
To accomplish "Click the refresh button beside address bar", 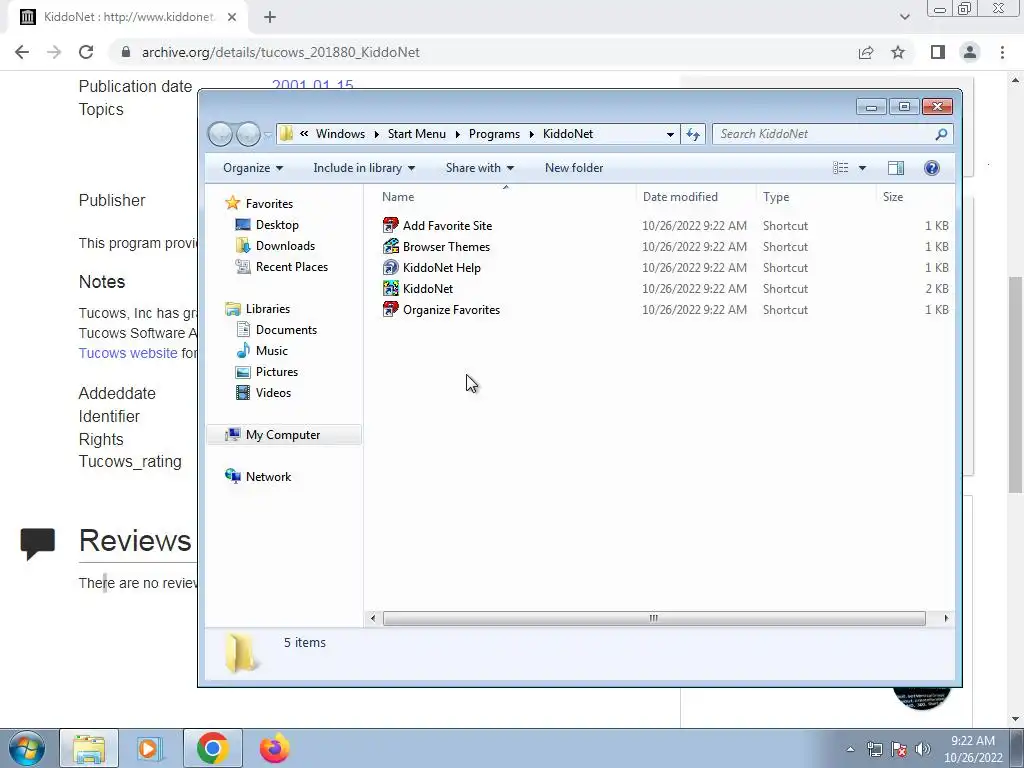I will (693, 134).
